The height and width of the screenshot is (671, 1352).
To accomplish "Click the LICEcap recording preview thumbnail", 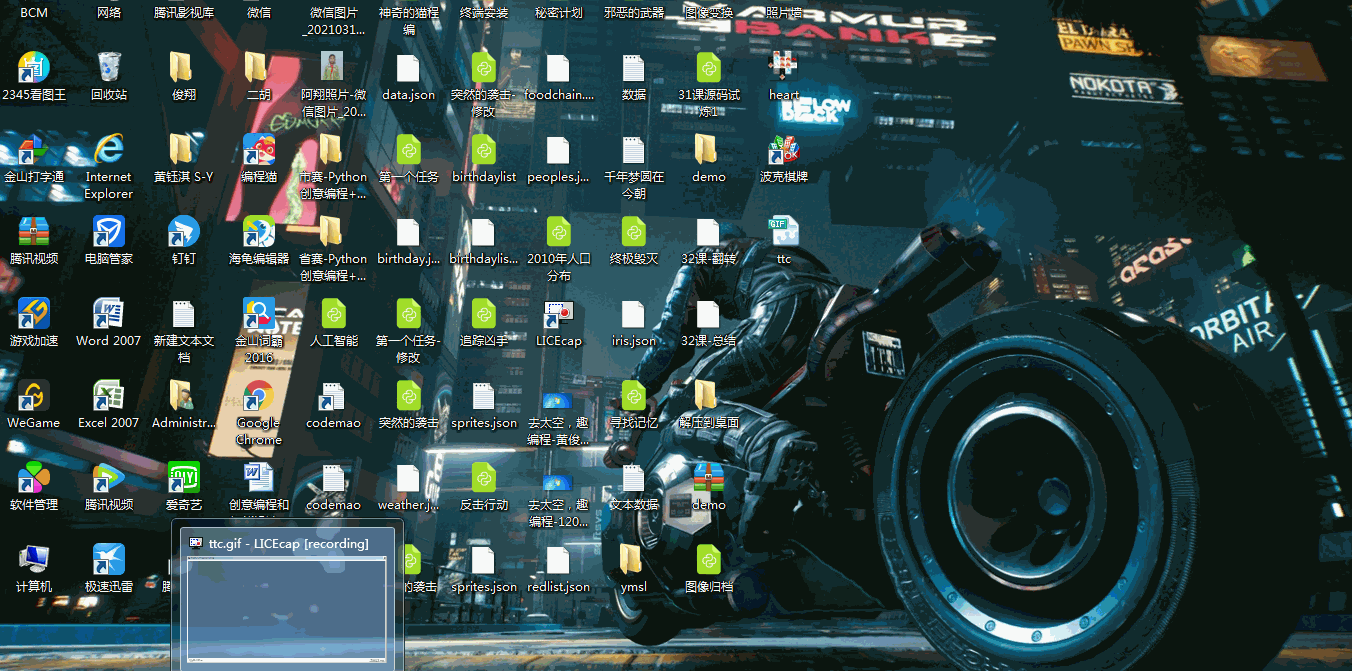I will [x=287, y=610].
